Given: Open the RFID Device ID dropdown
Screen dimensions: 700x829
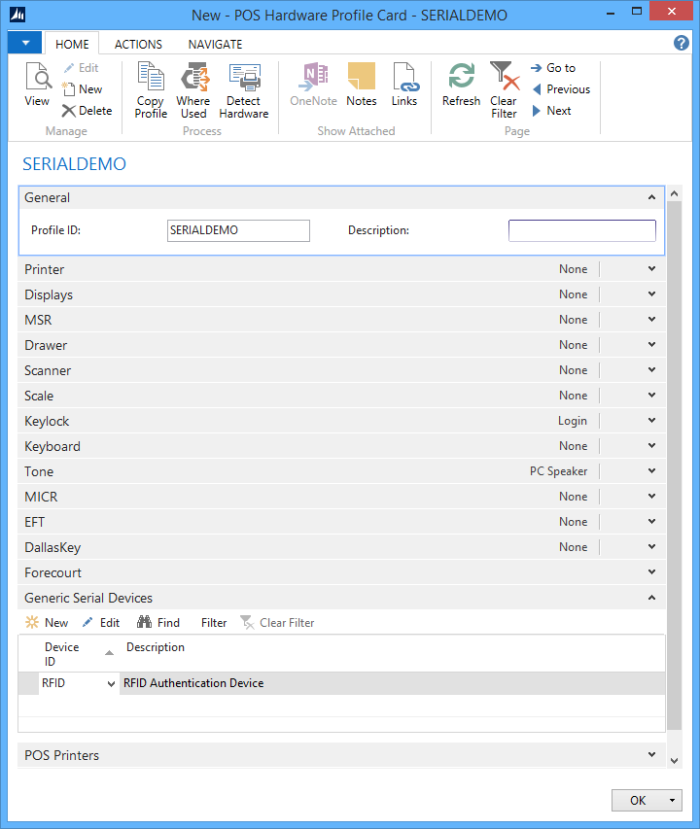Looking at the screenshot, I should (x=110, y=684).
